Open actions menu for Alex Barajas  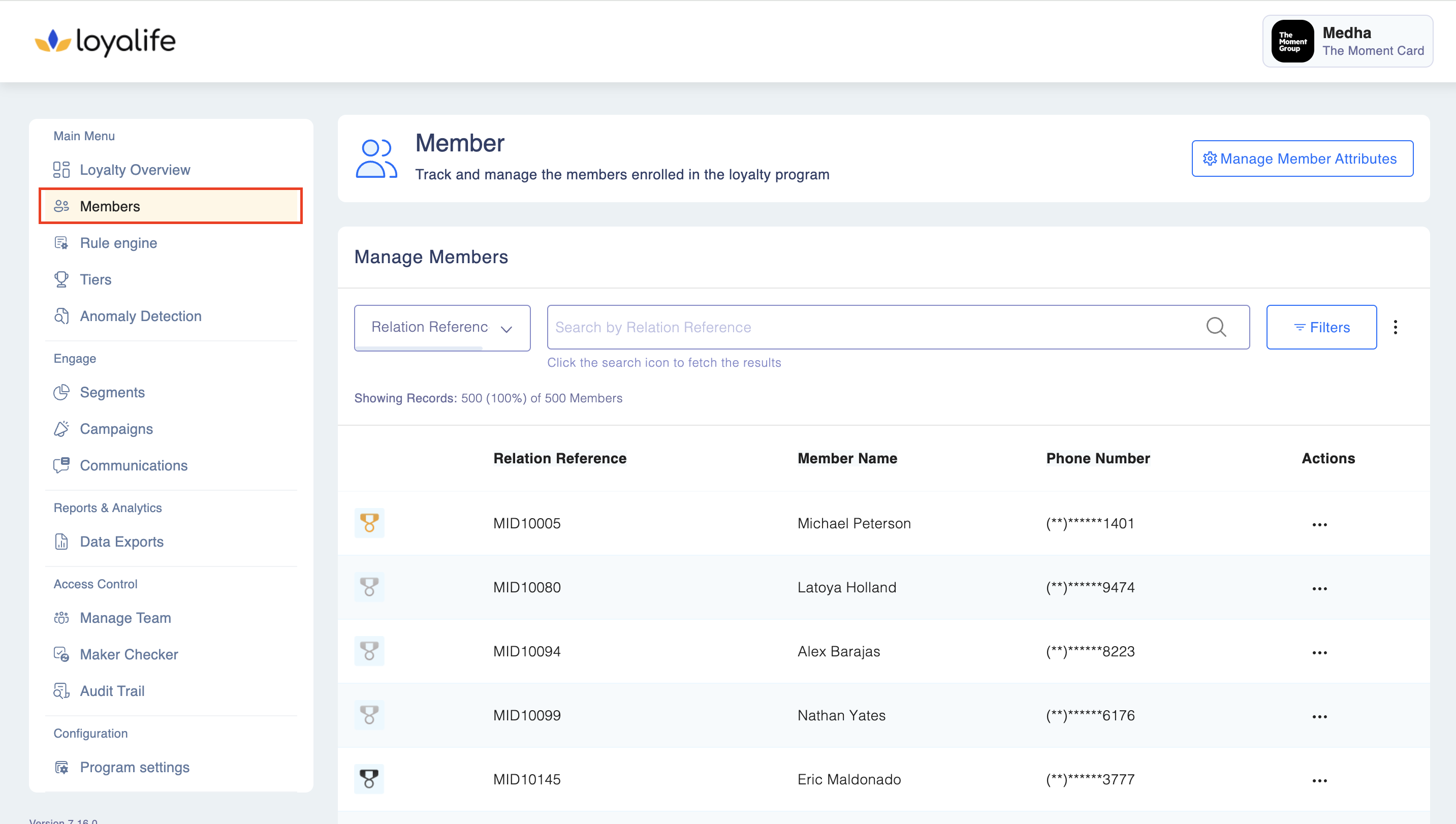(x=1319, y=652)
